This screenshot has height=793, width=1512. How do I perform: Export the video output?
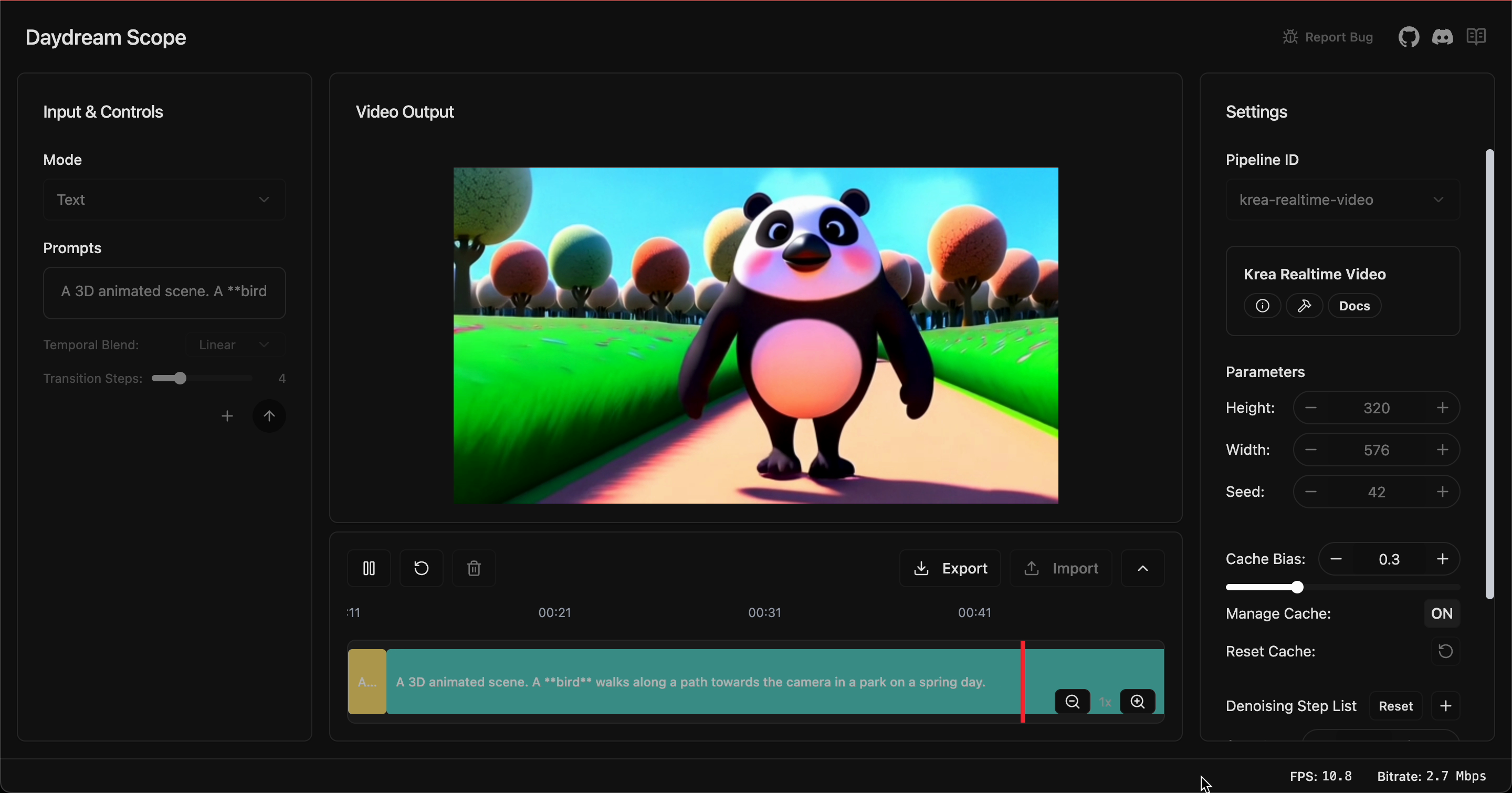click(949, 568)
